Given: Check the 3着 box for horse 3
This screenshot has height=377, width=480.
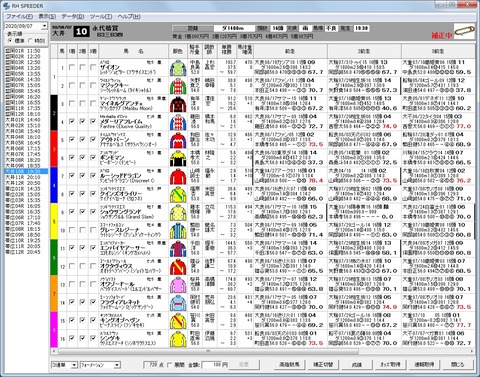Looking at the screenshot, I should tap(93, 104).
